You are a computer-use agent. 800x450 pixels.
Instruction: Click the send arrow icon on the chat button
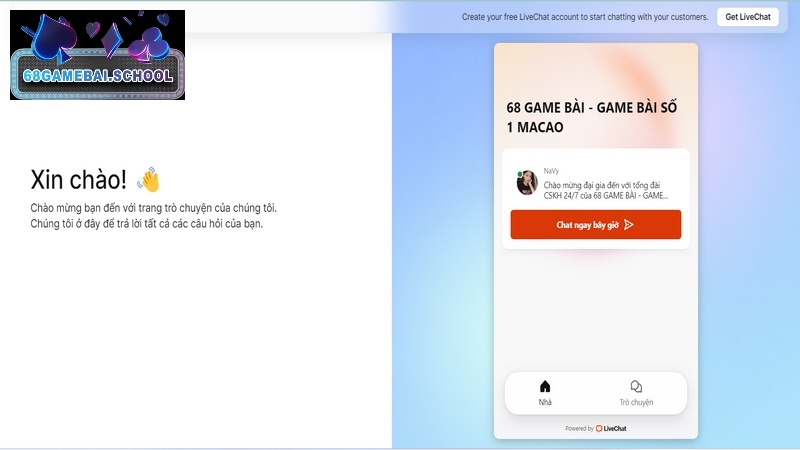tap(629, 225)
